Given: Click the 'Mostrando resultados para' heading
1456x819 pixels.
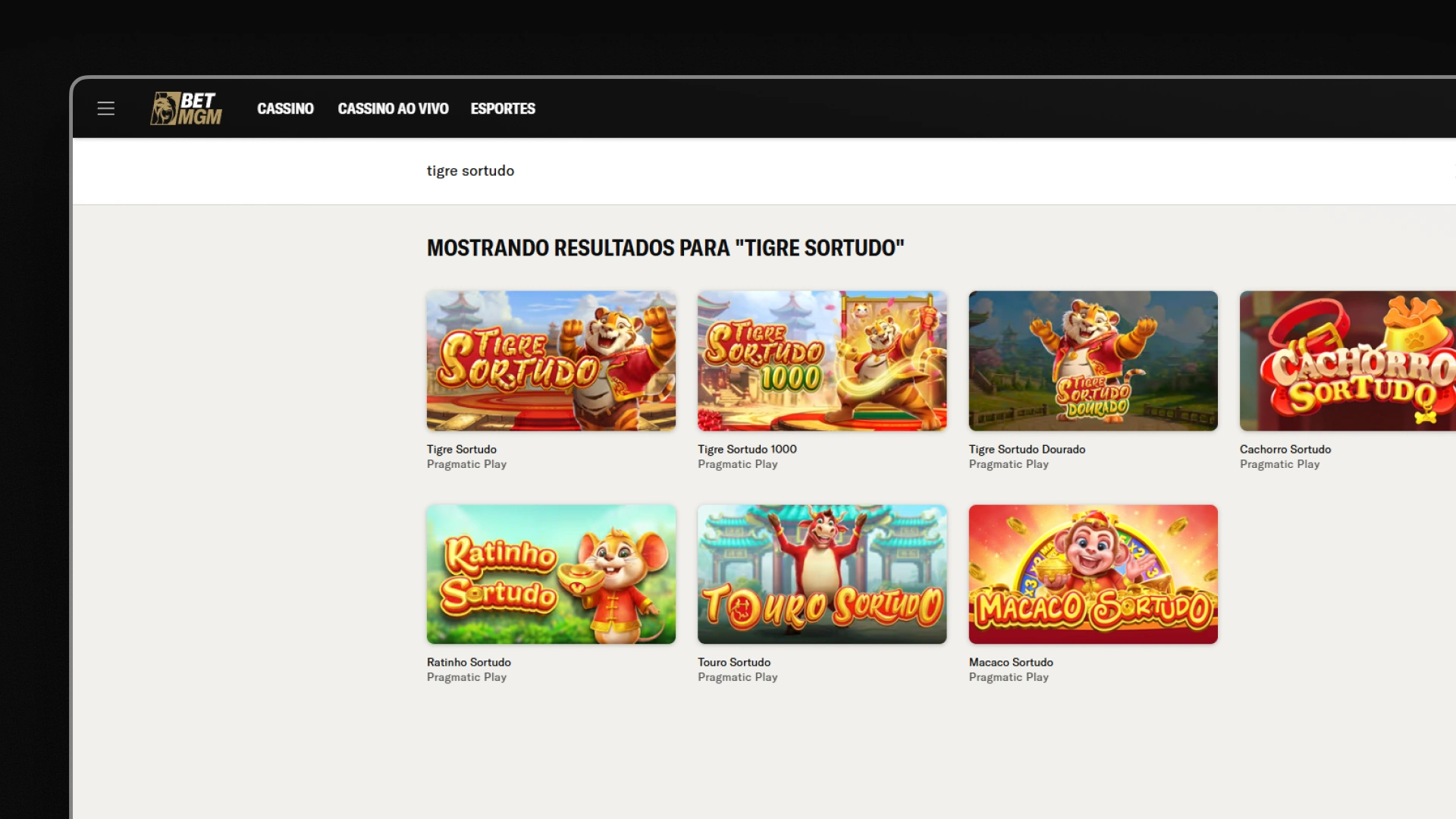Looking at the screenshot, I should (665, 248).
